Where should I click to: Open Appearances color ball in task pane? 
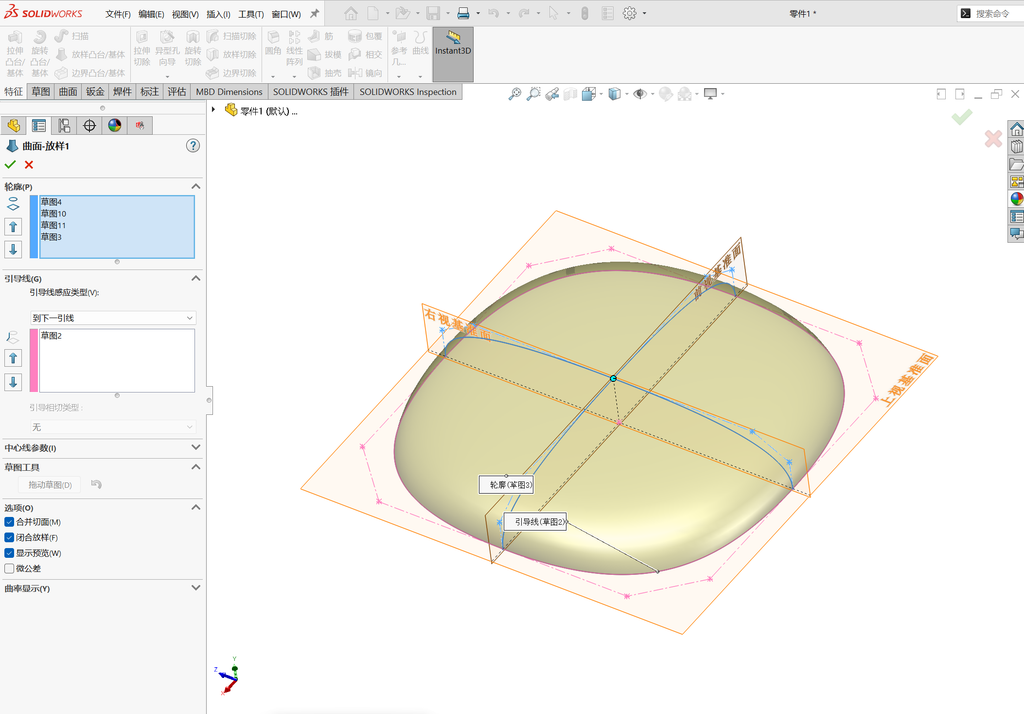click(x=1016, y=199)
